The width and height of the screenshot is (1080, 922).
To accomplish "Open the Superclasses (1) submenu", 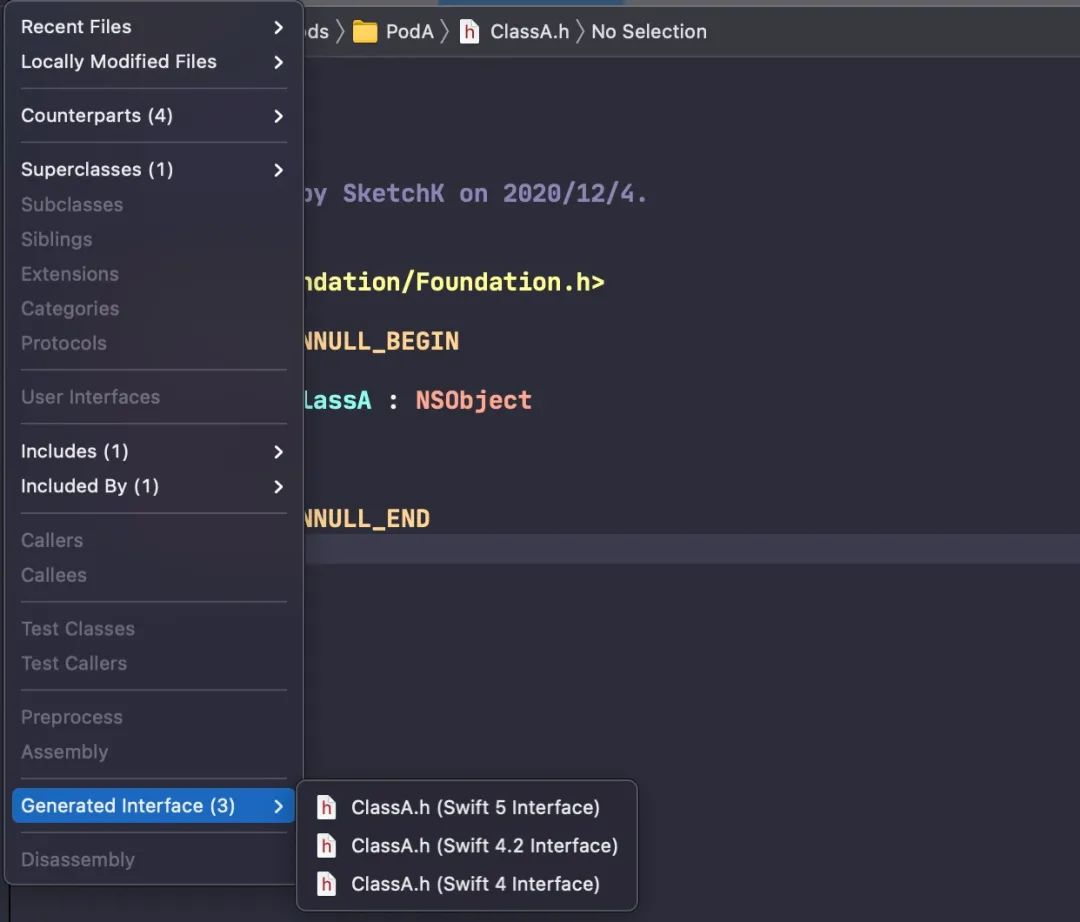I will (97, 170).
